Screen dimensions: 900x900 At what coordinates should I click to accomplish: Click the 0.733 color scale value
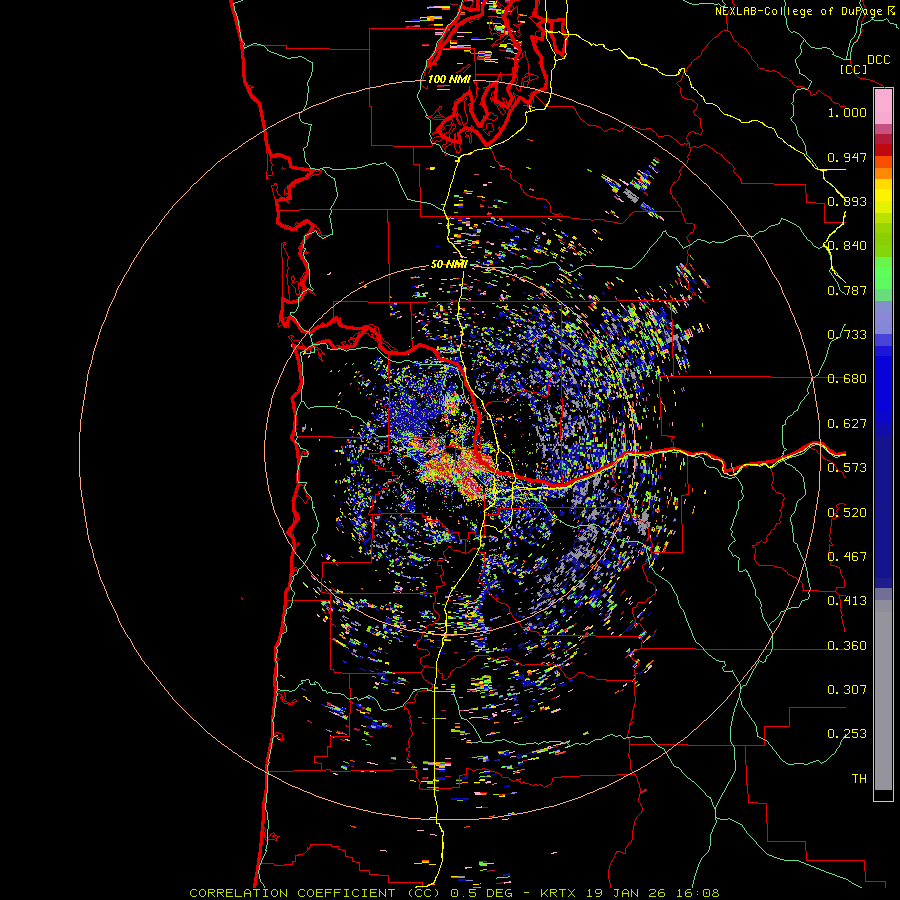pos(847,335)
